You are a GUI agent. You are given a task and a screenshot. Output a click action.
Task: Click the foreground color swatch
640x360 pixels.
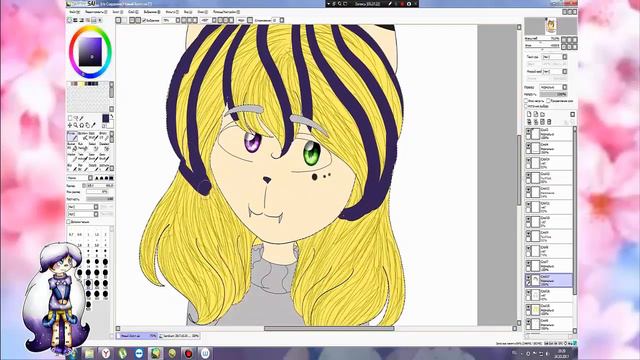click(106, 118)
